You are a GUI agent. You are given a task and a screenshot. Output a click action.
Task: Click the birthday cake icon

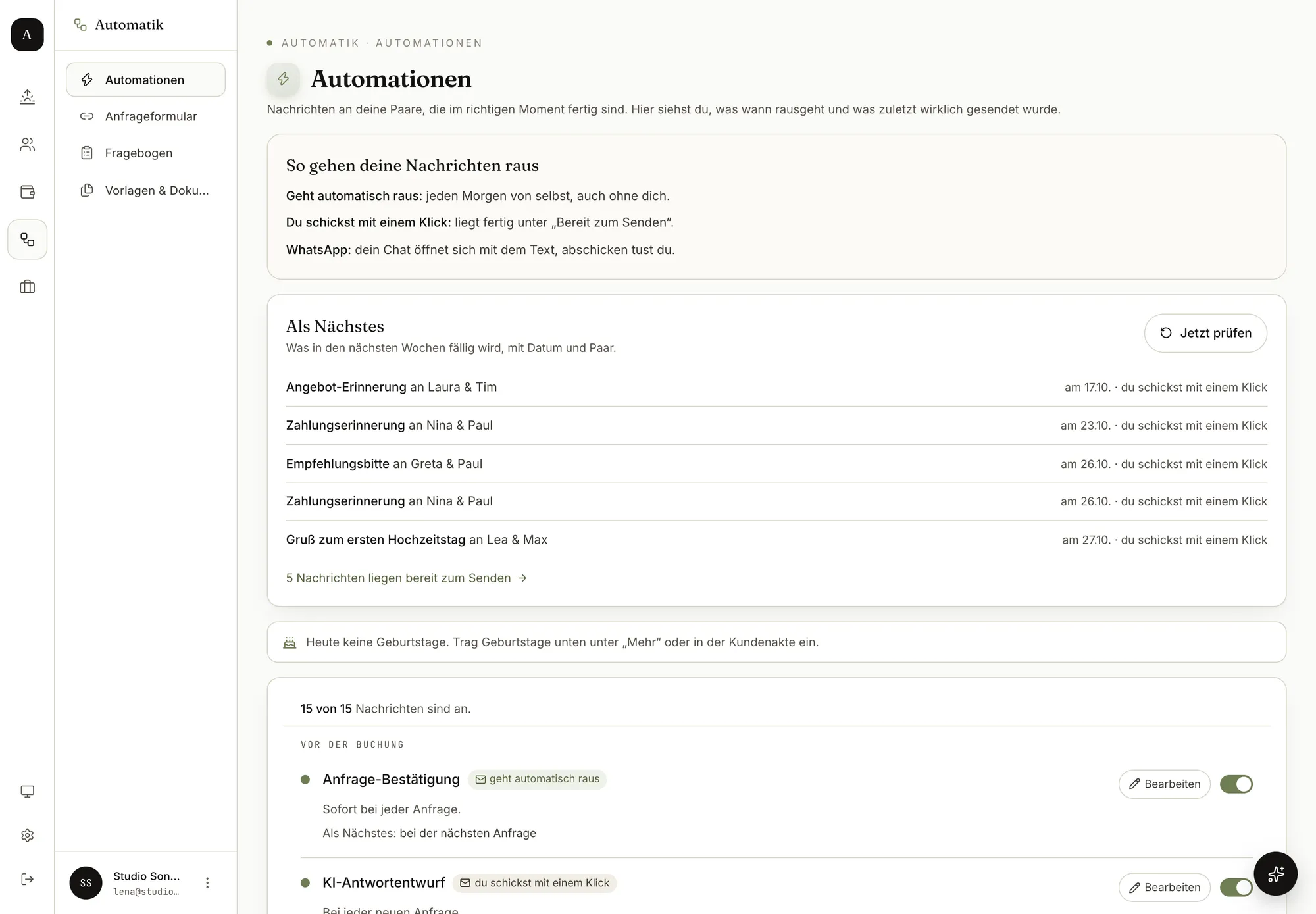pos(290,643)
